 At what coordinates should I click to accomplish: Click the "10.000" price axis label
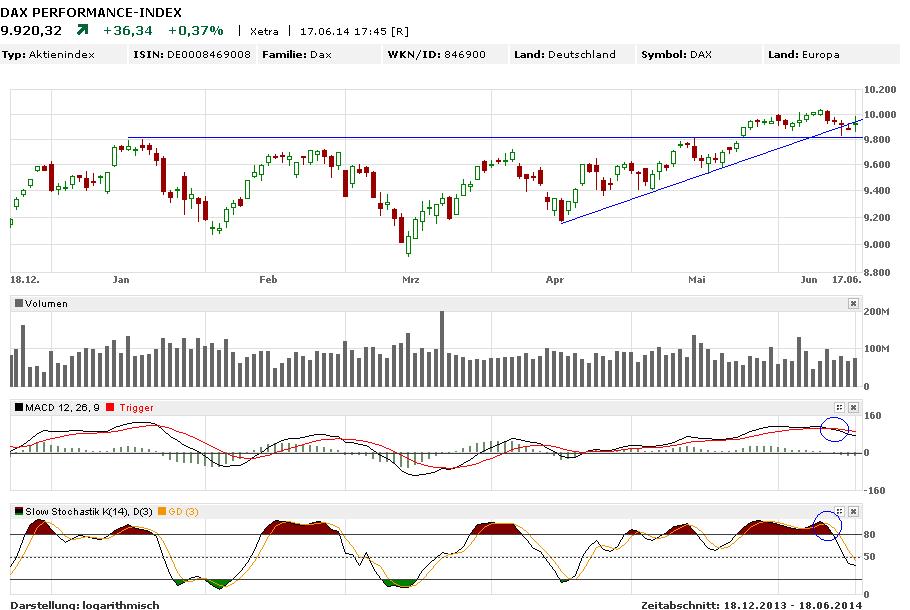(x=880, y=114)
